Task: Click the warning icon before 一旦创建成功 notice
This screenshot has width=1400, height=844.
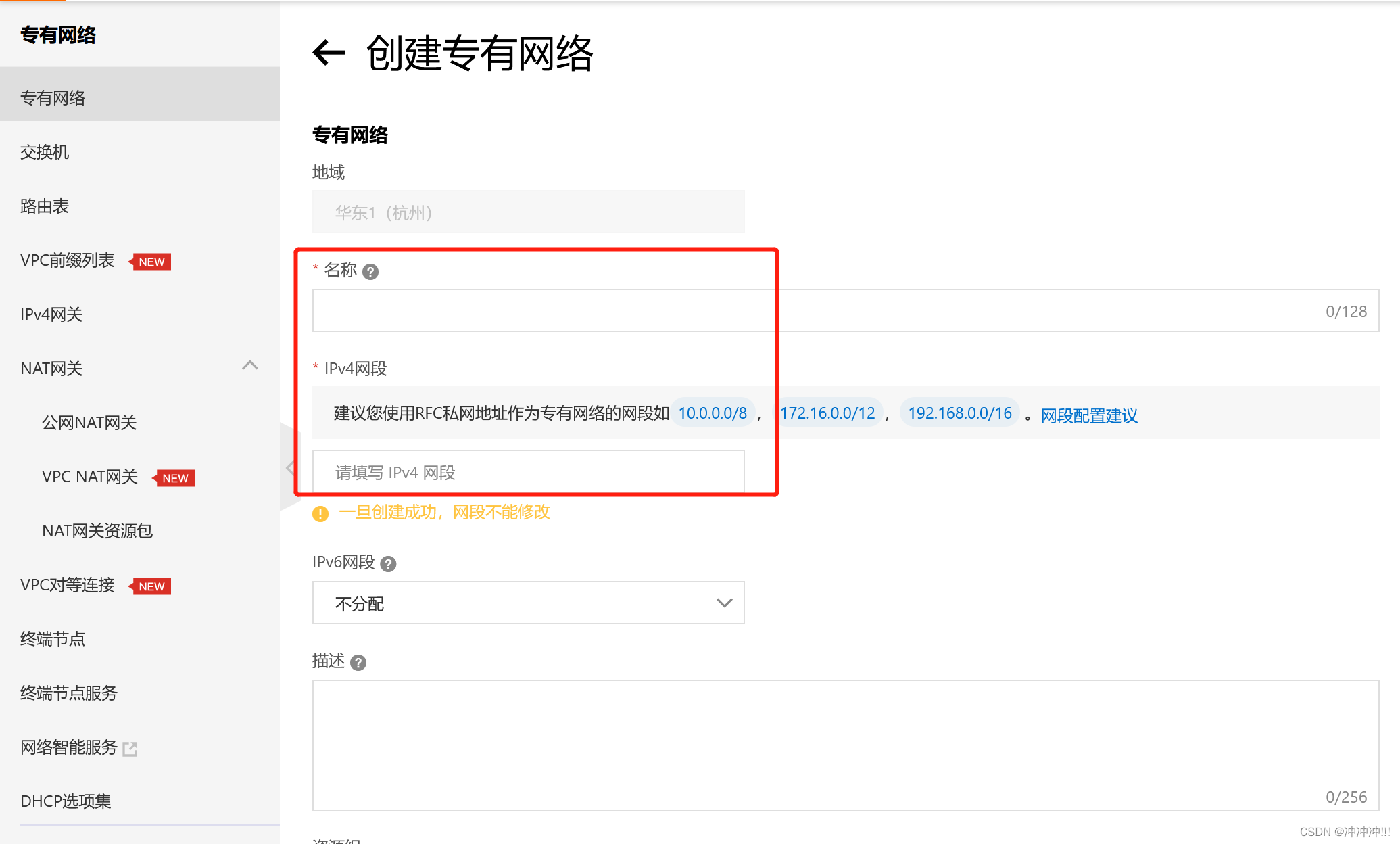Action: 320,513
